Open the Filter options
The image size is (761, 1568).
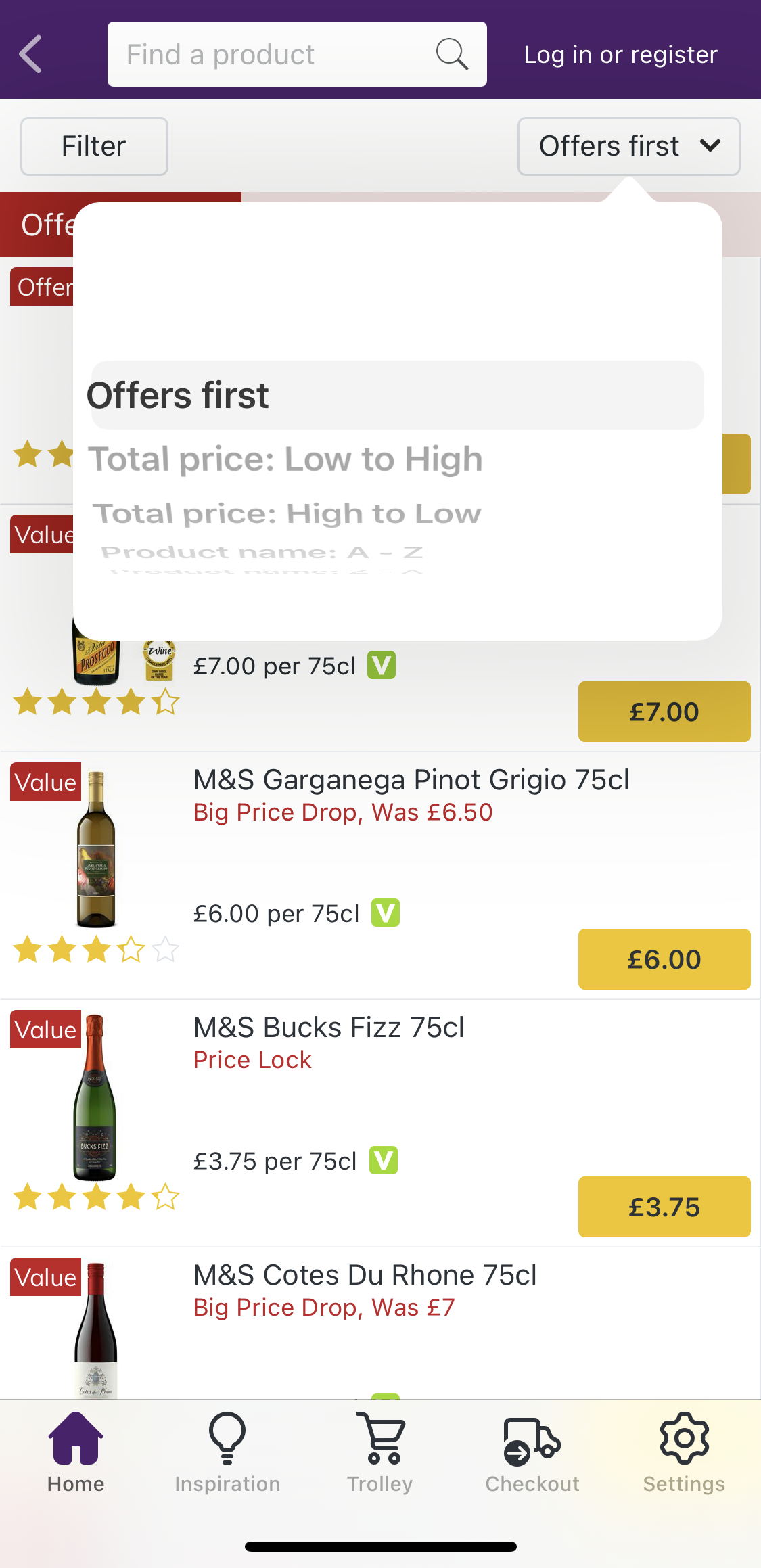[x=94, y=146]
